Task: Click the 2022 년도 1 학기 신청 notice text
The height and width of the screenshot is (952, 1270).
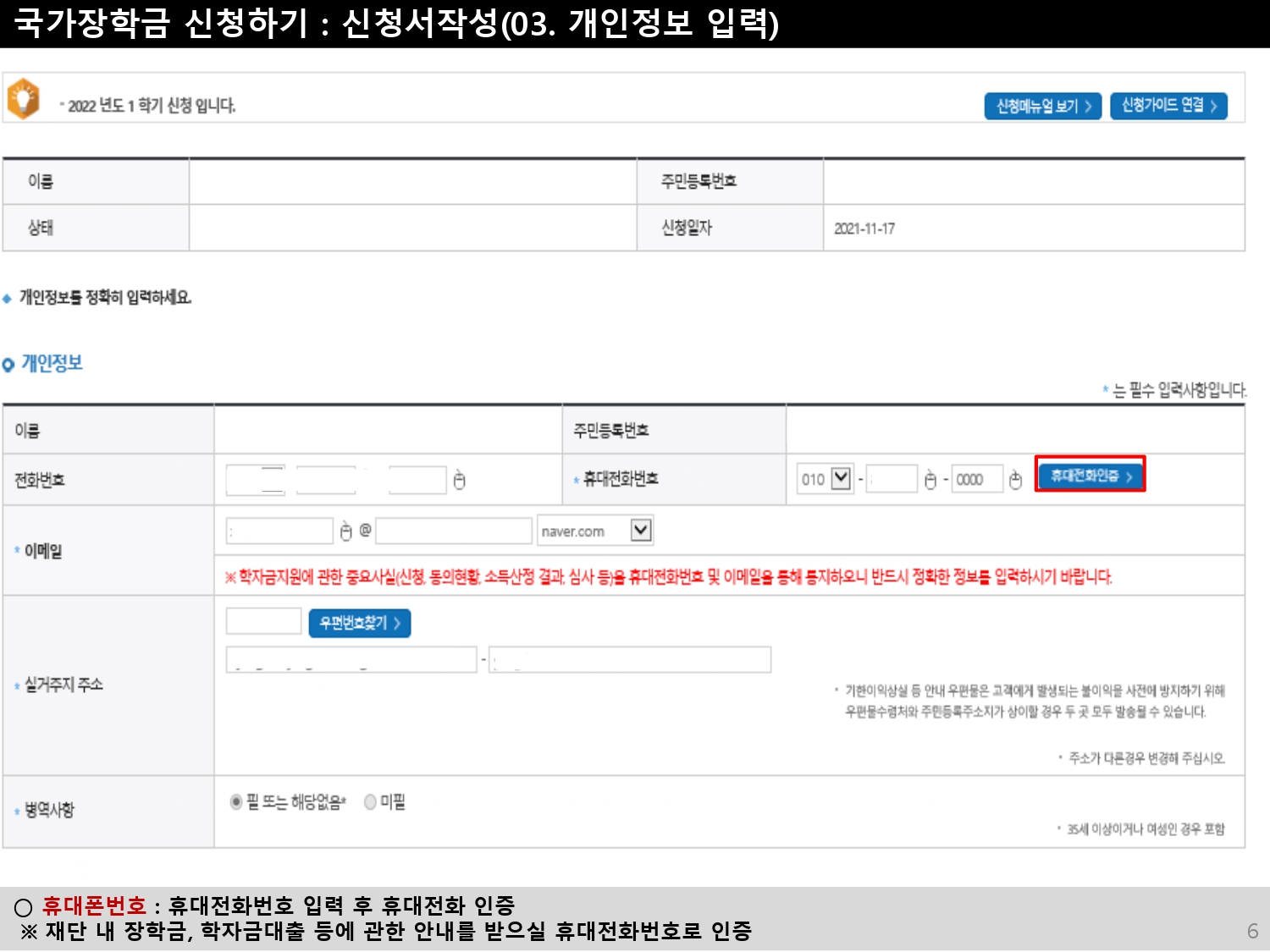Action: click(x=152, y=106)
